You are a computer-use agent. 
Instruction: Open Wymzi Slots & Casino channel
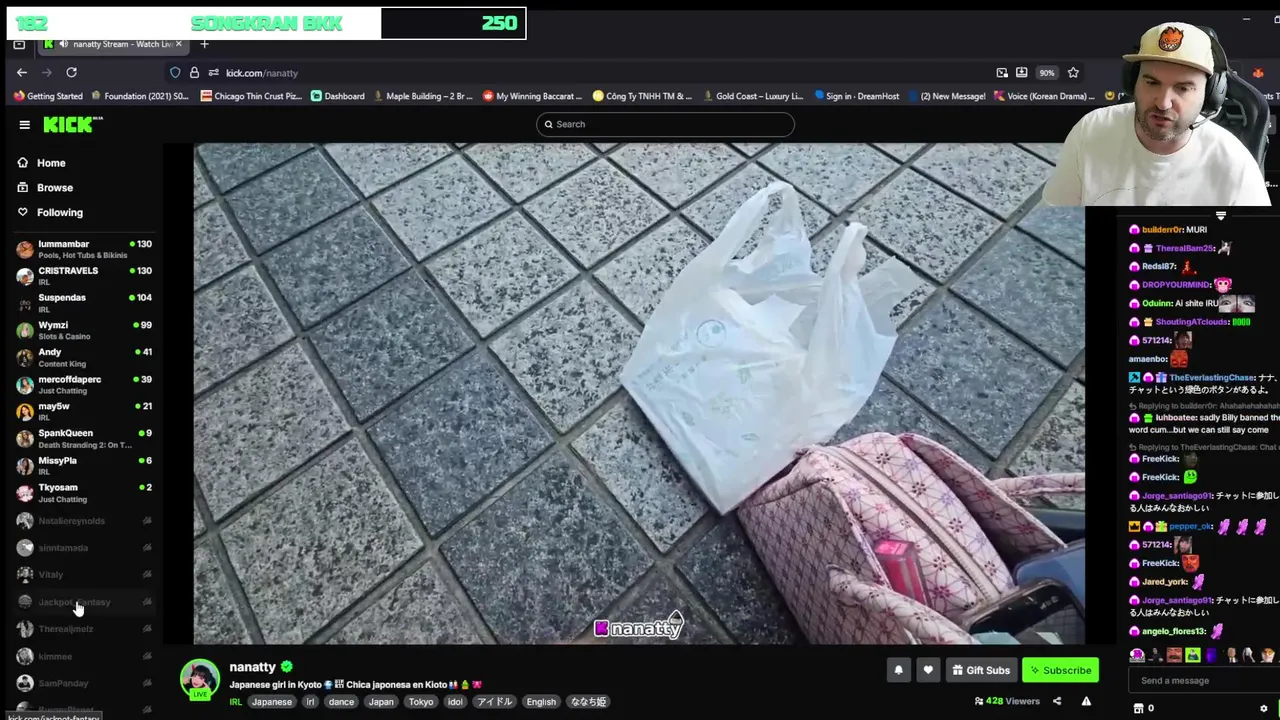84,330
